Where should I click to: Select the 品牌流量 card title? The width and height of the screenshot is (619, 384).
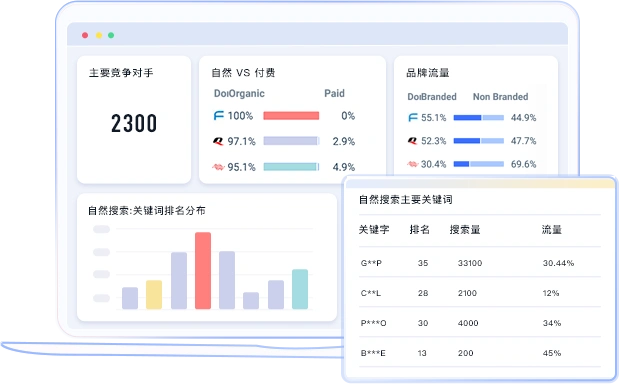tap(428, 73)
